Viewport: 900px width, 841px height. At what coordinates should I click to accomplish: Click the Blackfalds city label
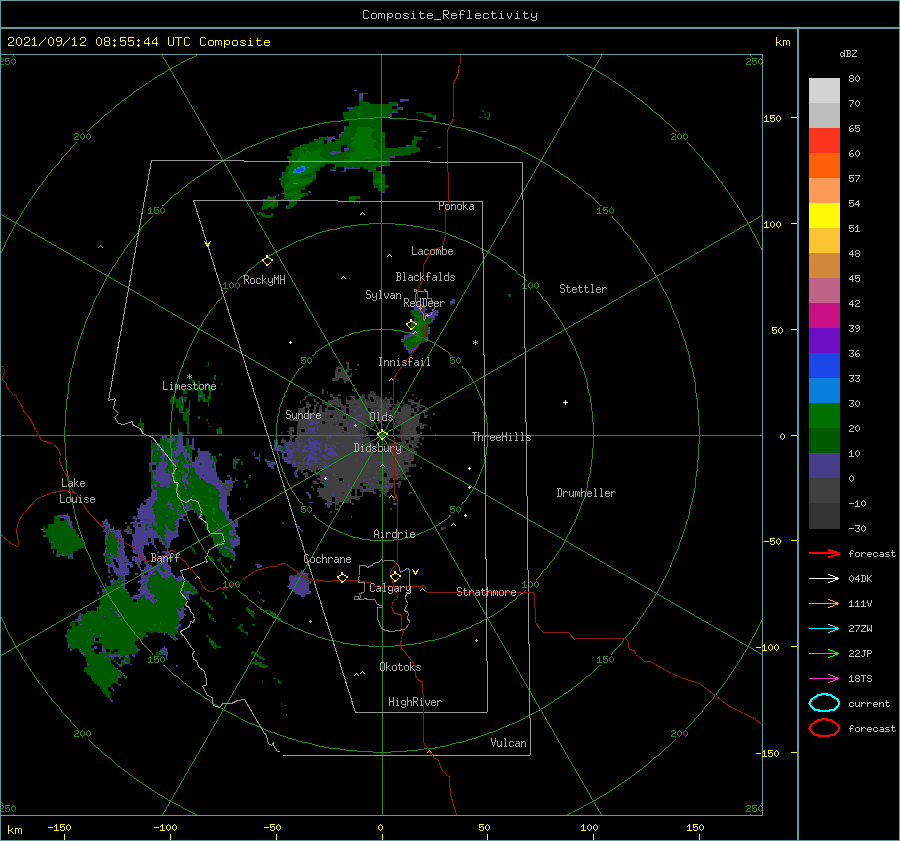pyautogui.click(x=425, y=277)
